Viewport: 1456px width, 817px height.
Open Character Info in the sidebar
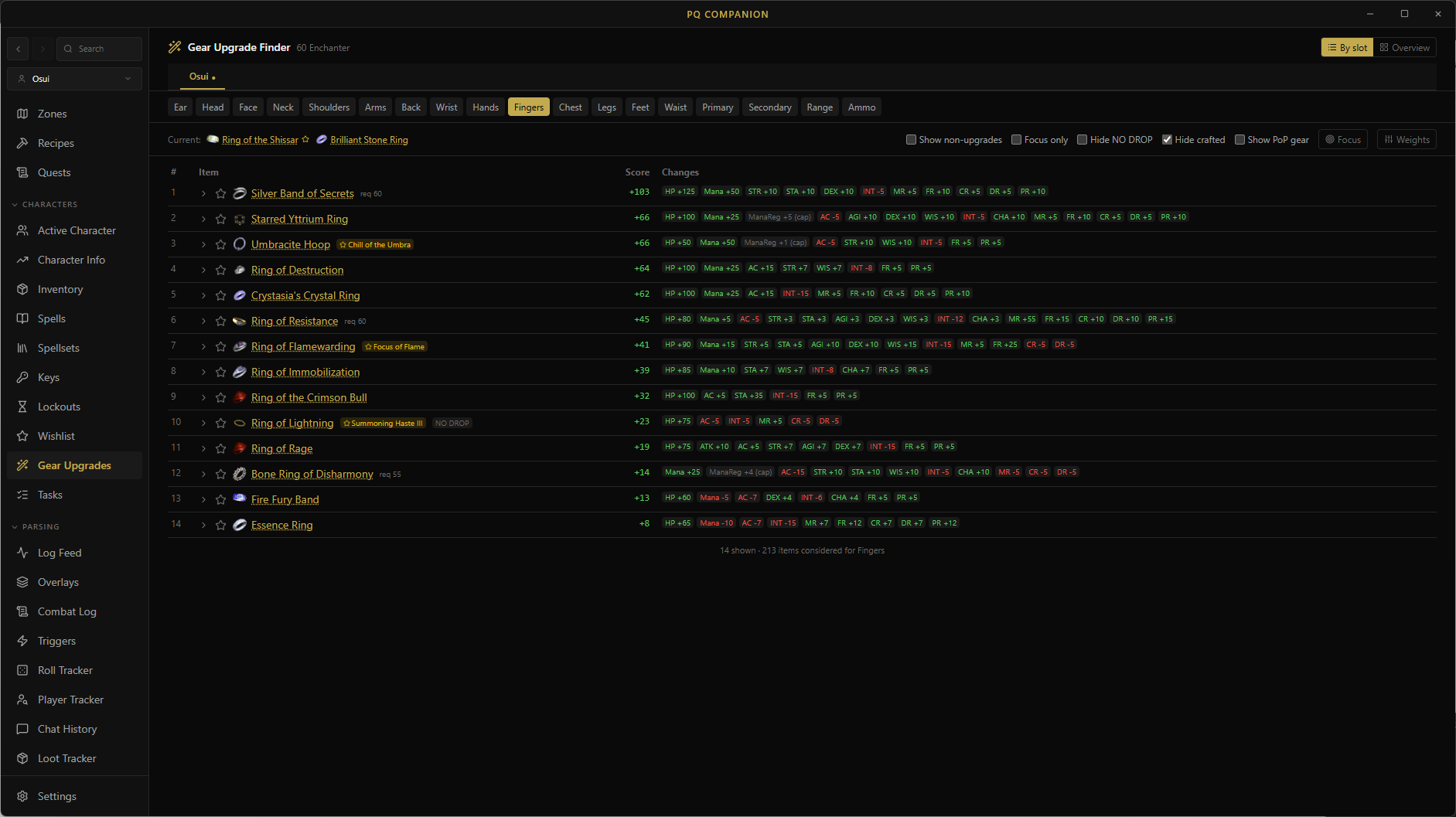[75, 260]
